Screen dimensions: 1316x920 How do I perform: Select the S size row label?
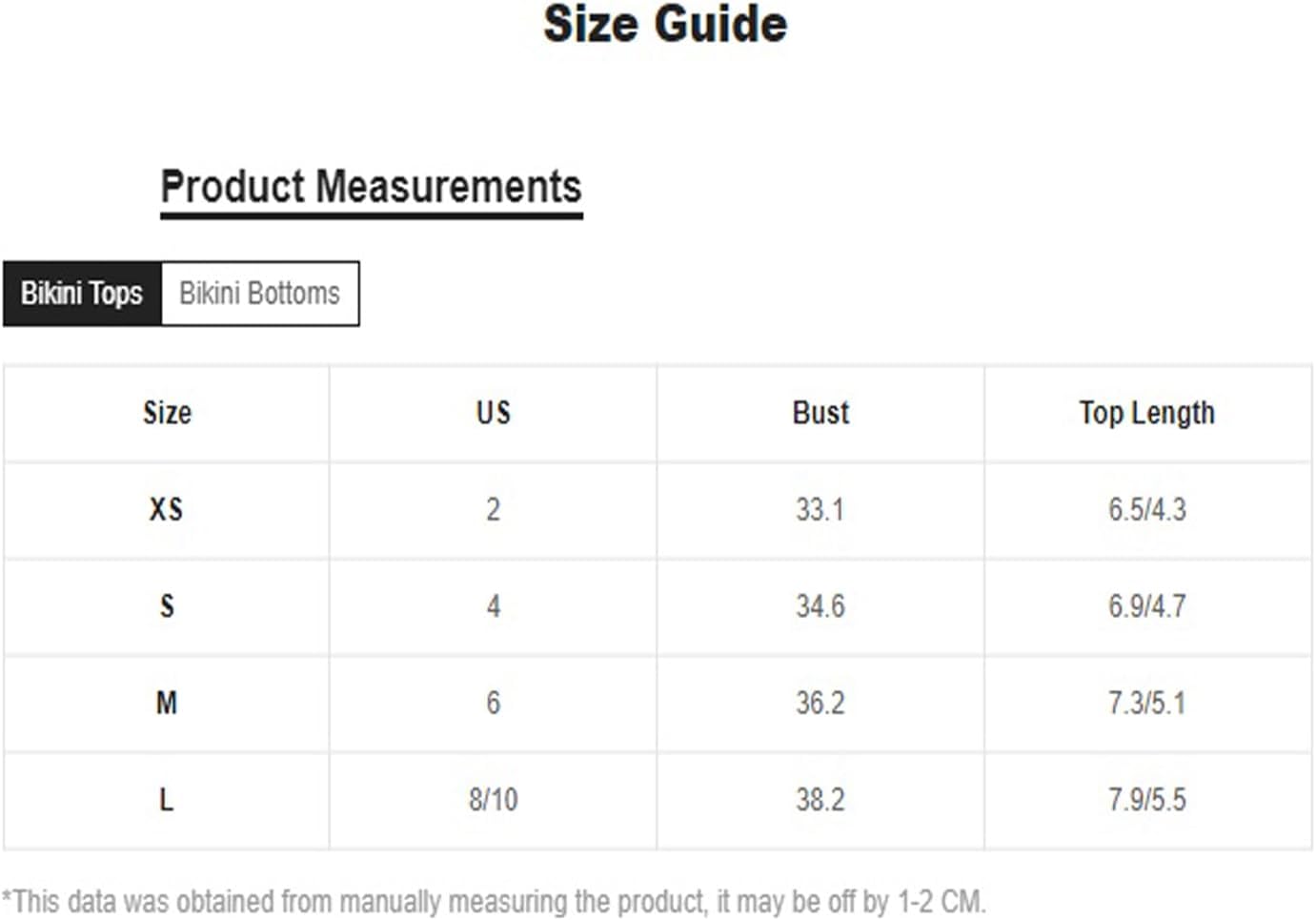point(167,606)
